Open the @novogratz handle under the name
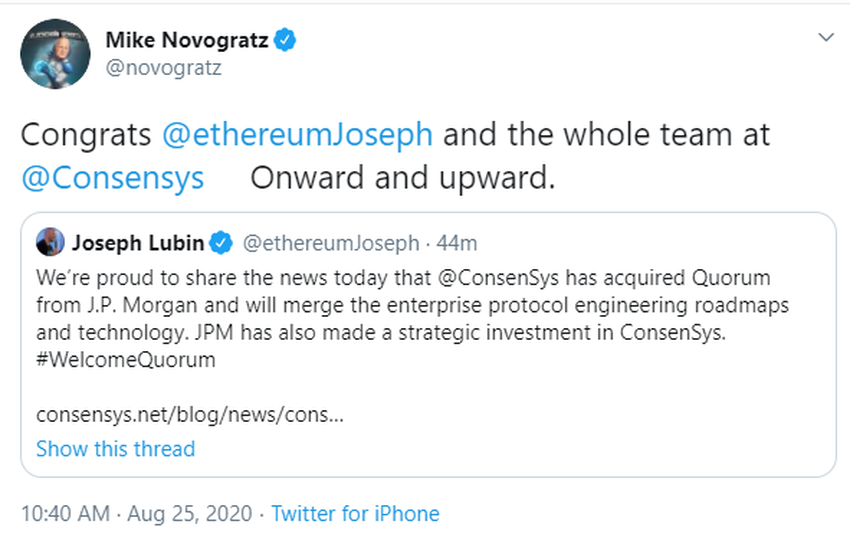This screenshot has height=547, width=850. [x=163, y=68]
